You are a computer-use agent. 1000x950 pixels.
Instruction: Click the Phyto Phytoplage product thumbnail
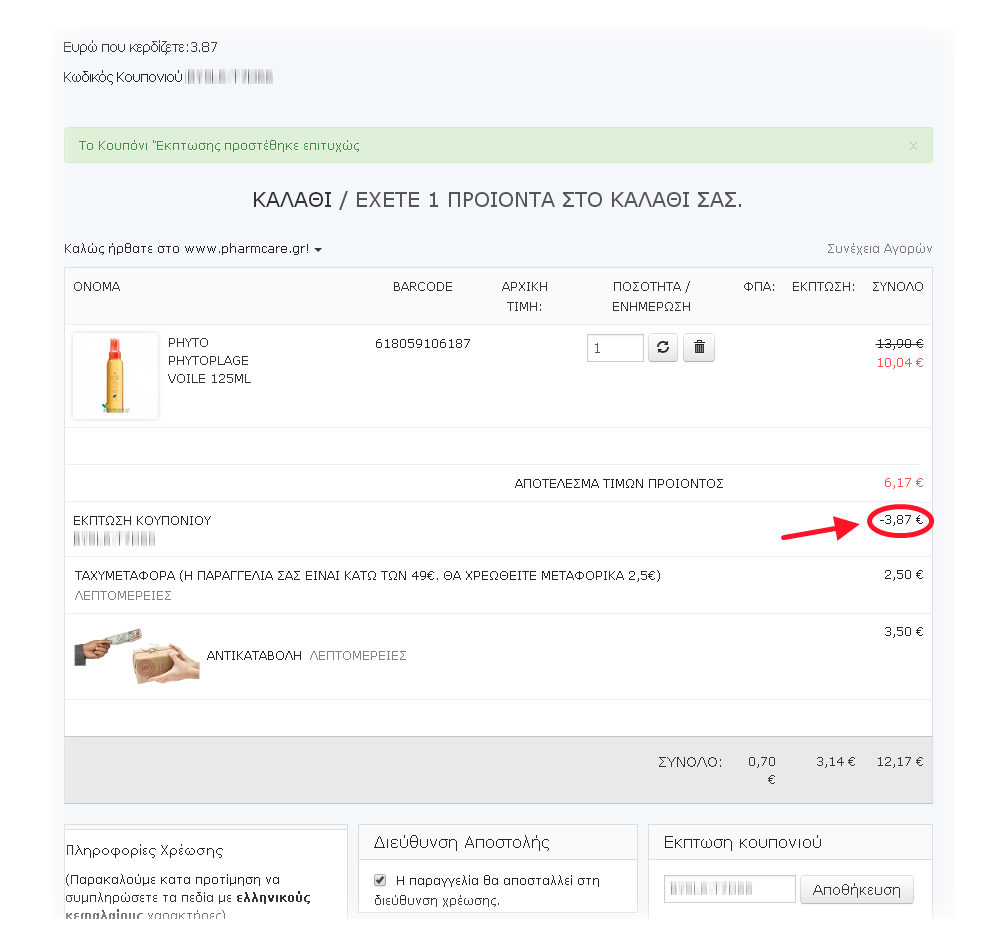tap(115, 376)
